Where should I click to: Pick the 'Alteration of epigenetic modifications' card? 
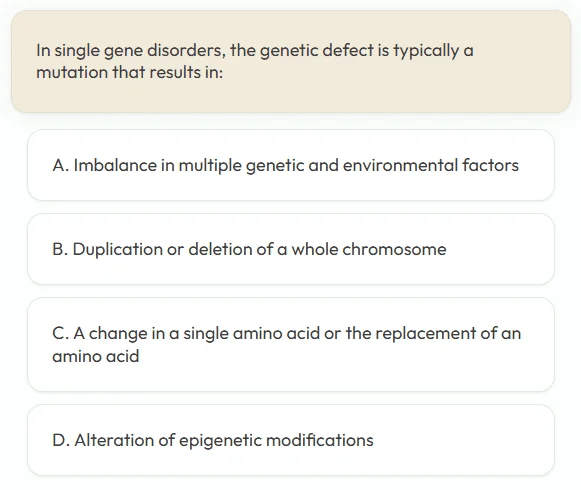click(x=291, y=440)
